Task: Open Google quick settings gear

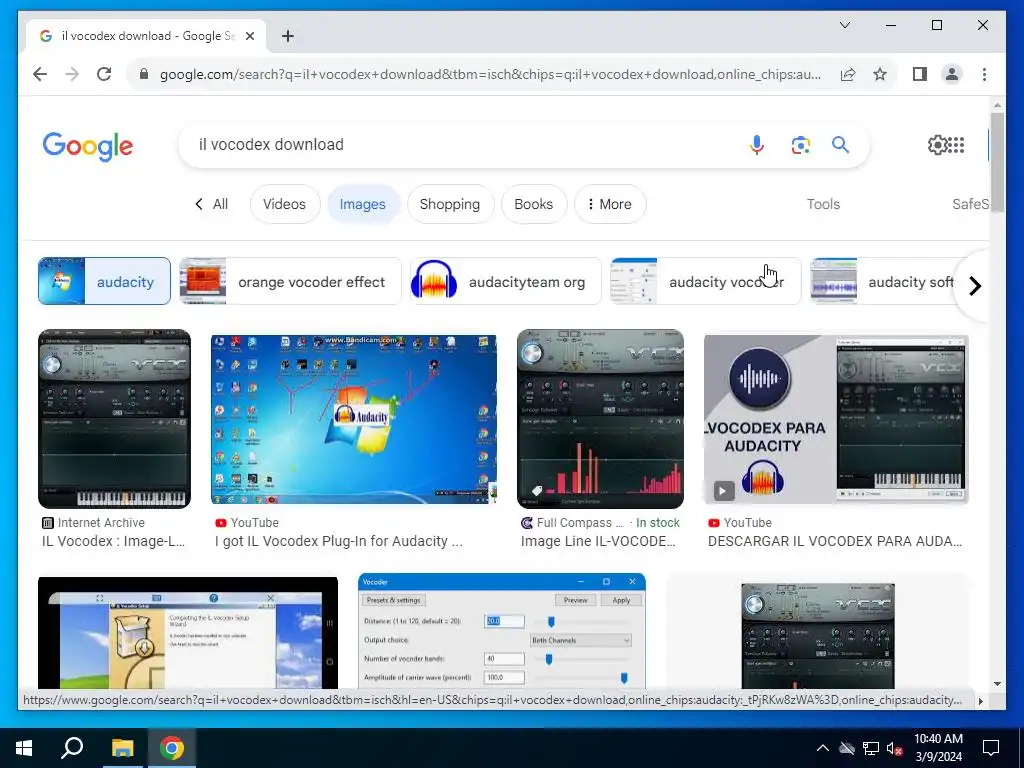Action: (x=937, y=145)
